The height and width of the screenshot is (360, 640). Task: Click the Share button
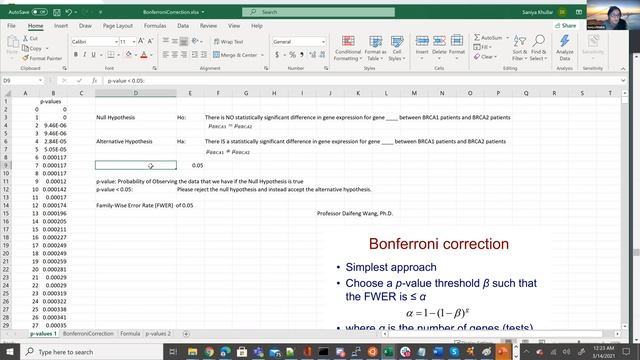(x=566, y=26)
